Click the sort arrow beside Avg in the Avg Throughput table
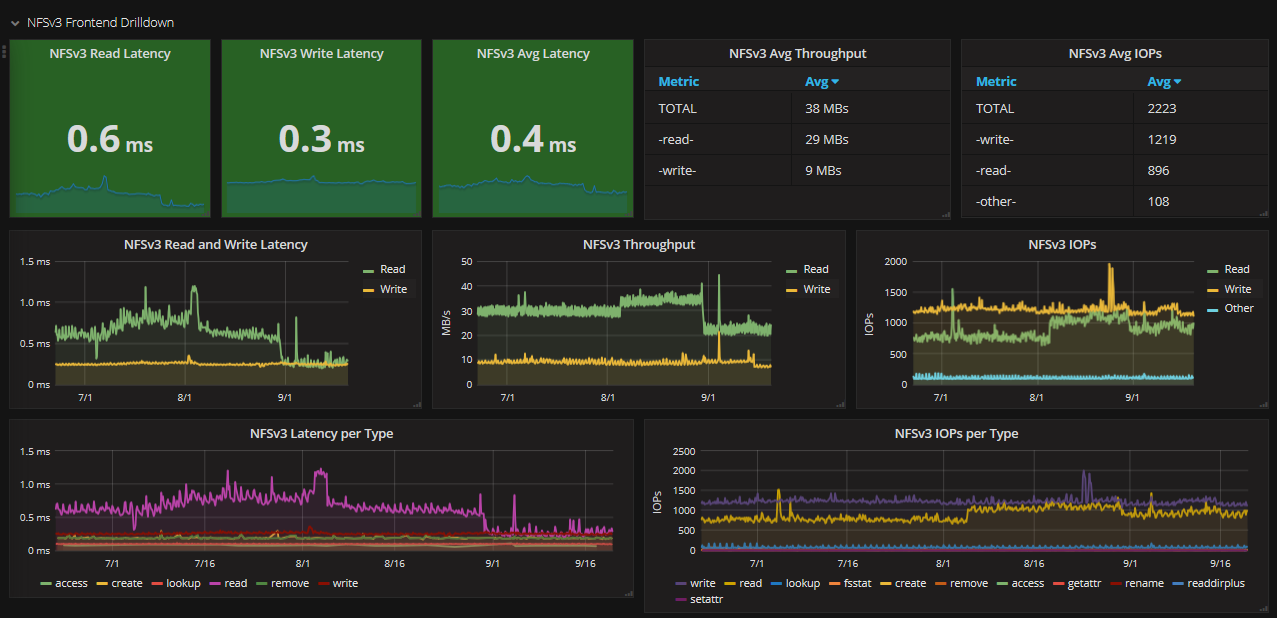Screen dimensions: 1277x618 pos(835,82)
